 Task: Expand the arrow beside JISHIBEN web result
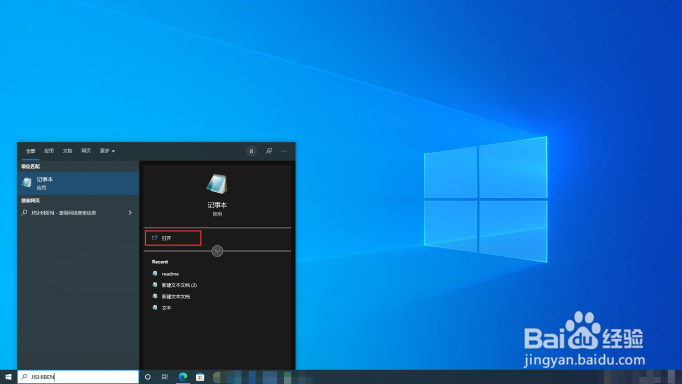click(x=130, y=213)
